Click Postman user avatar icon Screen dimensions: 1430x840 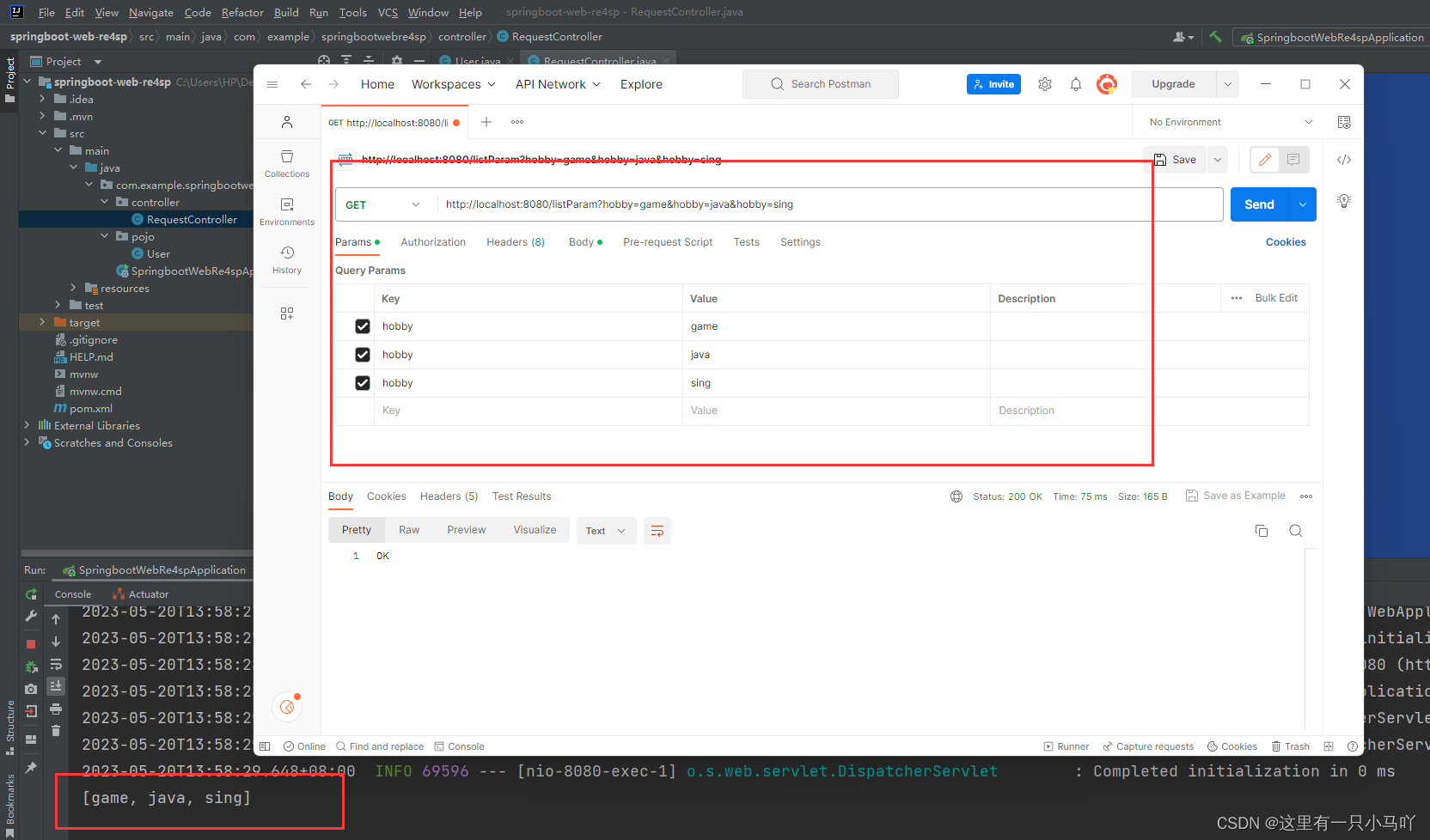pyautogui.click(x=1107, y=84)
